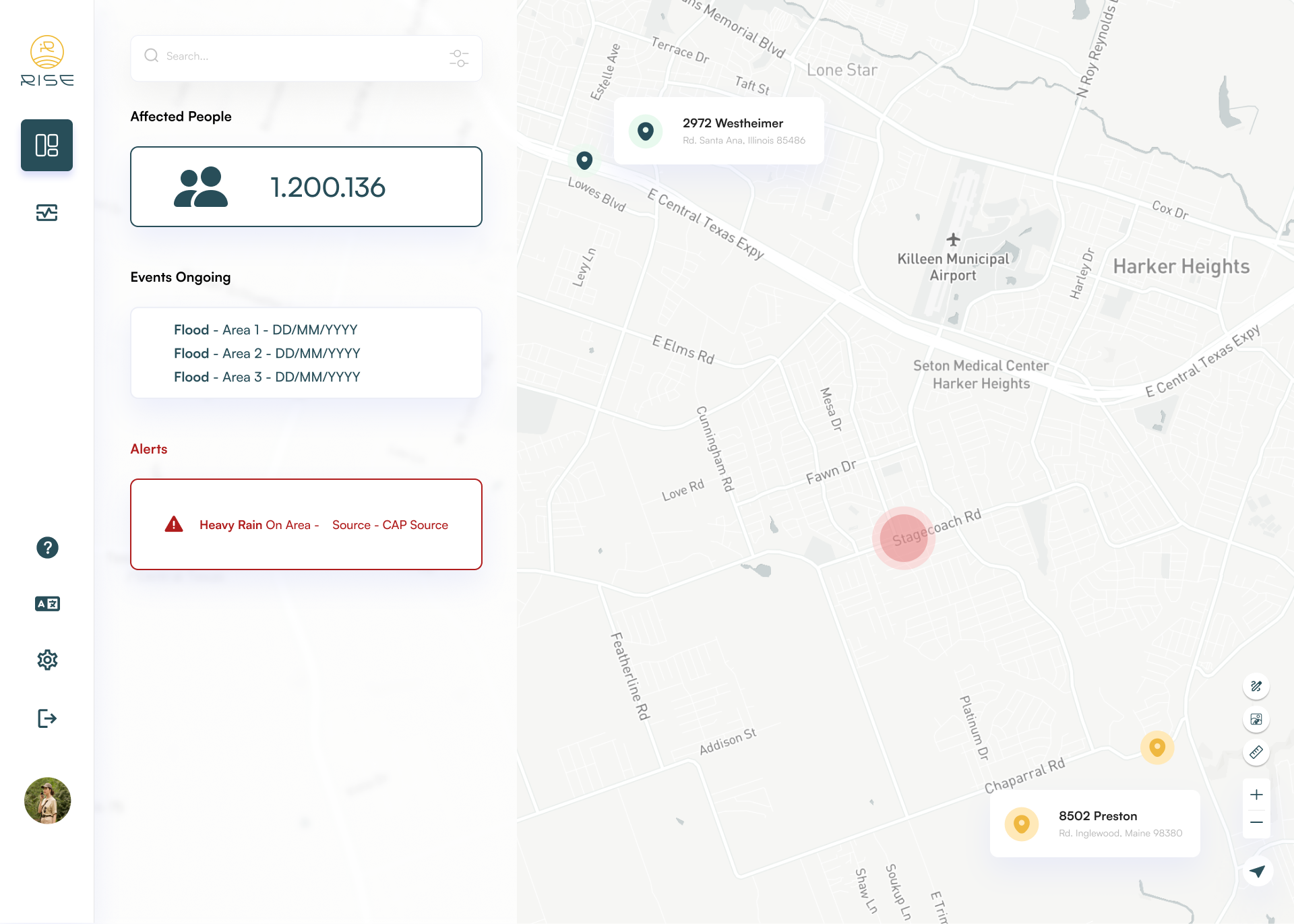
Task: Open Flood - Area 1 event
Action: click(x=266, y=330)
